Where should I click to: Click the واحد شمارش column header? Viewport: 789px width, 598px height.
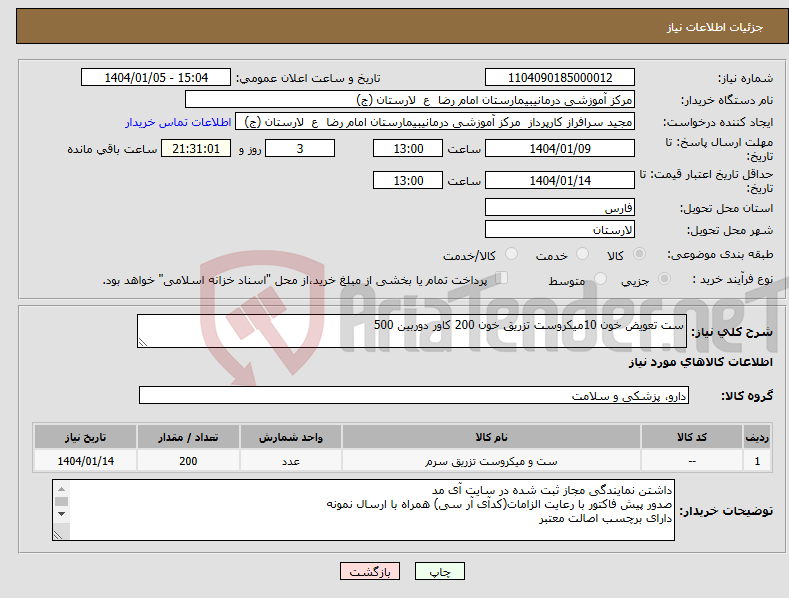click(x=291, y=437)
